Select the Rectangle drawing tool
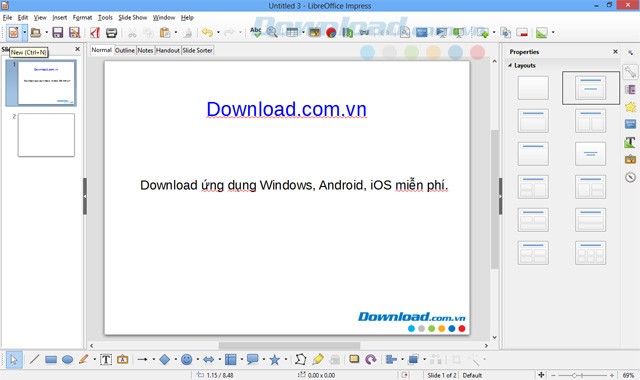640x380 pixels. click(x=51, y=360)
